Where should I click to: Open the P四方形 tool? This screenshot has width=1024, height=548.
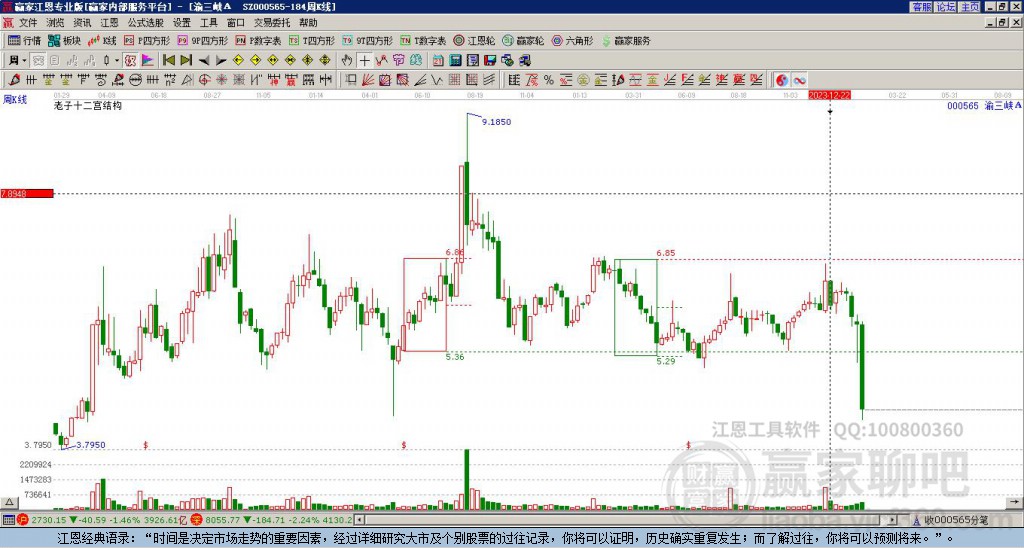click(x=147, y=40)
